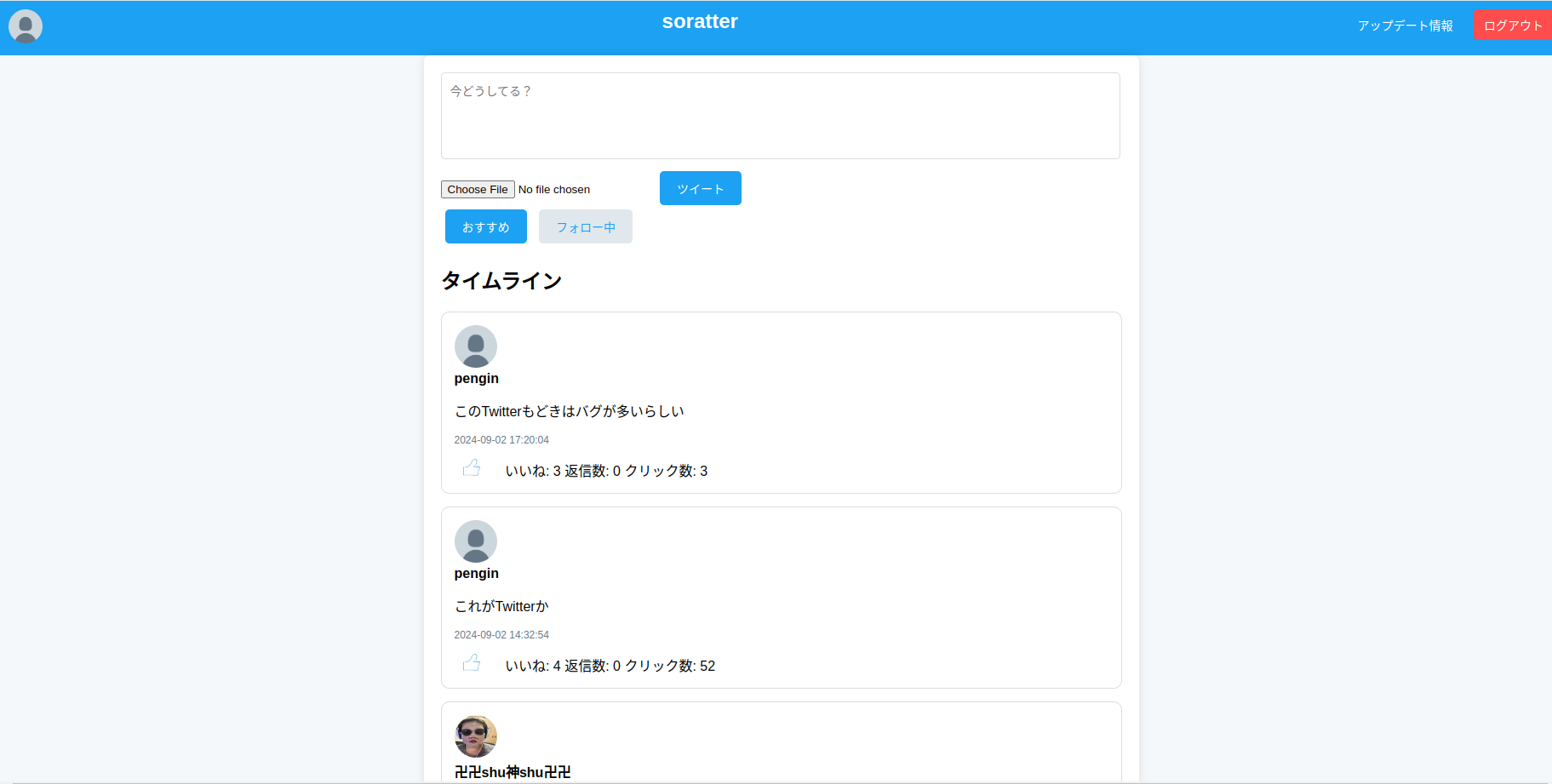
Task: Open the アップデート情報 link
Action: click(x=1405, y=26)
